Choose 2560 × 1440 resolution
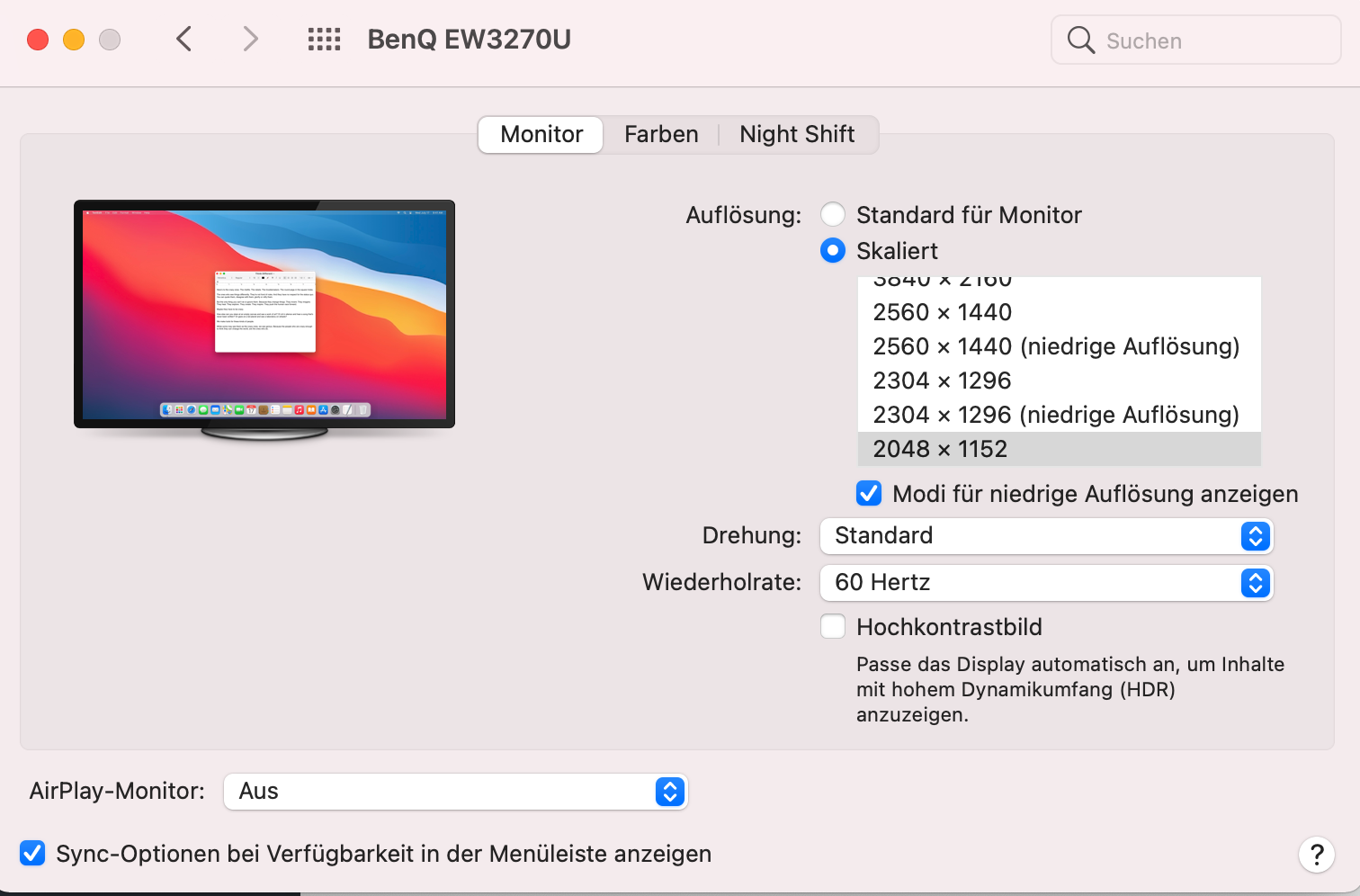Viewport: 1360px width, 896px height. tap(943, 312)
